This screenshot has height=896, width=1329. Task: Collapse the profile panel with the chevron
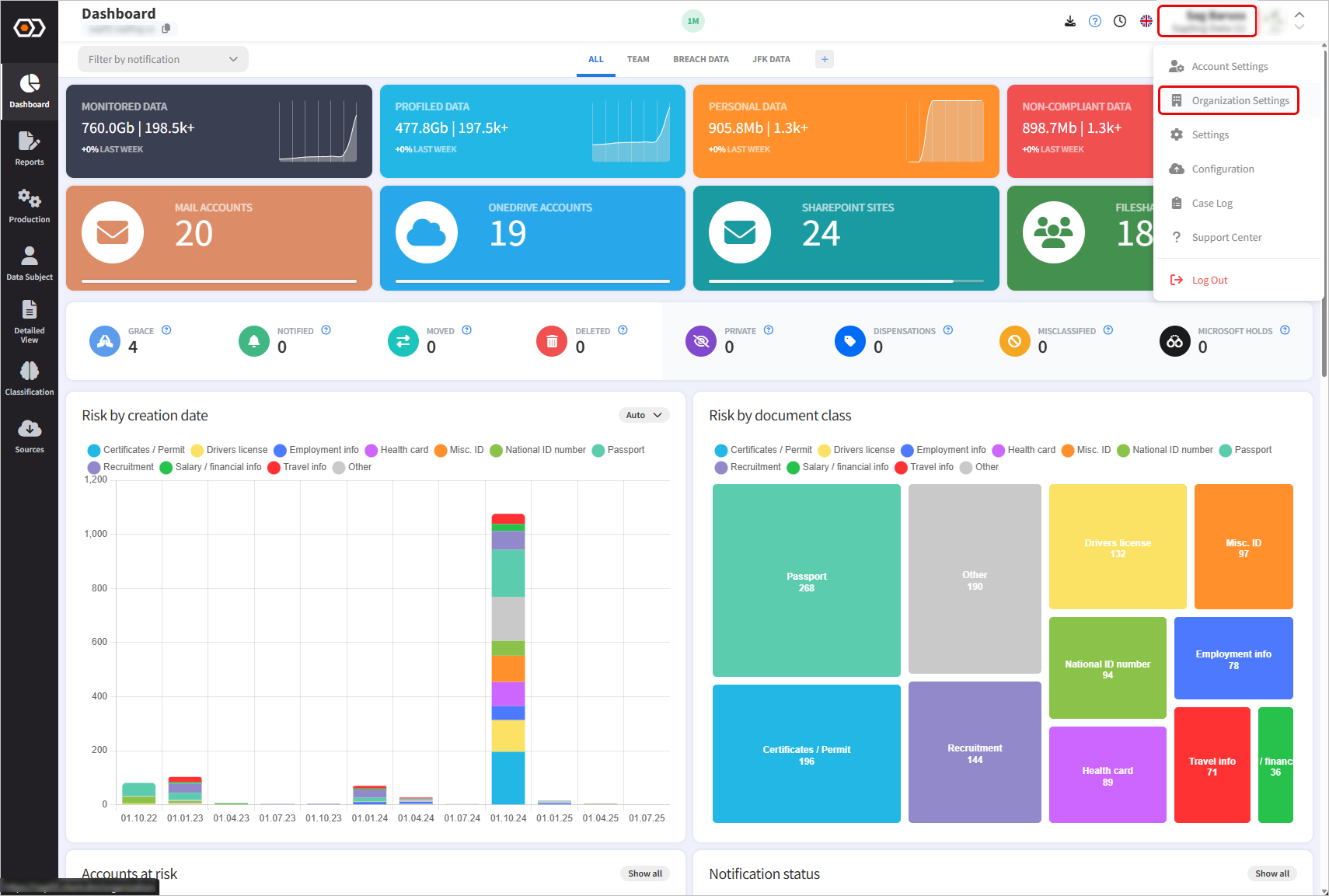pos(1299,14)
